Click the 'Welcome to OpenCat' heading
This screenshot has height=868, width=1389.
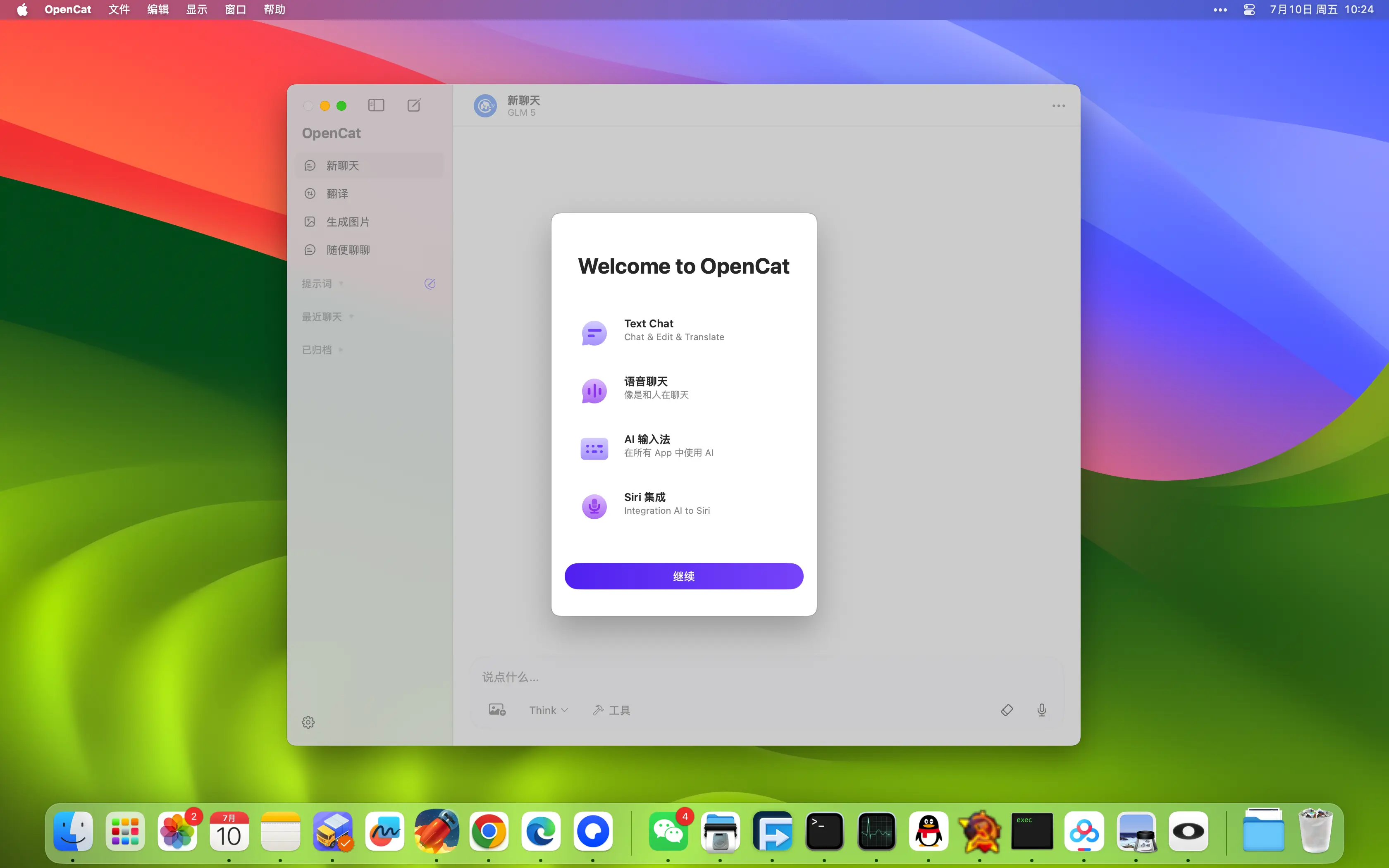point(684,266)
